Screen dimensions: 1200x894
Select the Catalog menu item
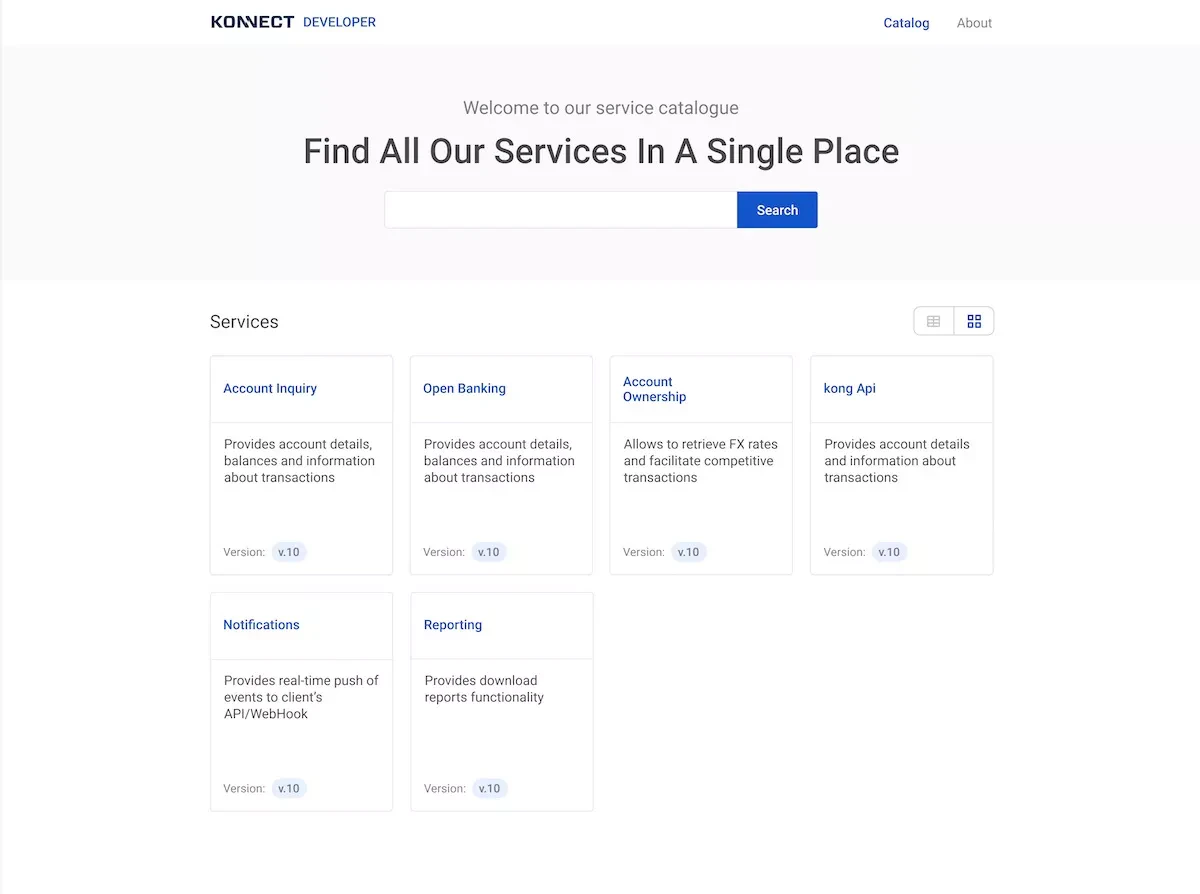click(905, 23)
